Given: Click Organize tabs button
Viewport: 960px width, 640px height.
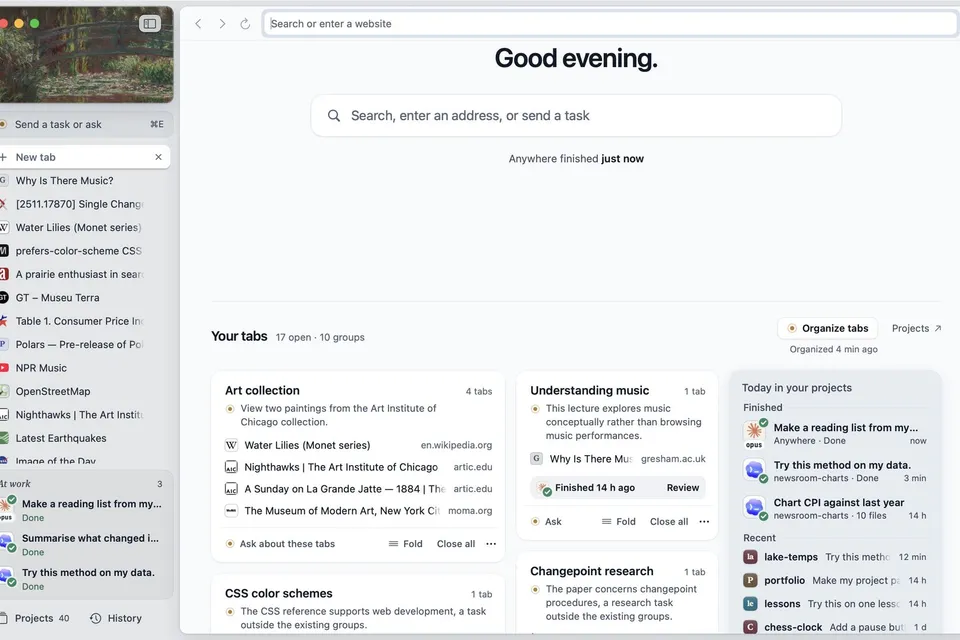Looking at the screenshot, I should click(828, 328).
